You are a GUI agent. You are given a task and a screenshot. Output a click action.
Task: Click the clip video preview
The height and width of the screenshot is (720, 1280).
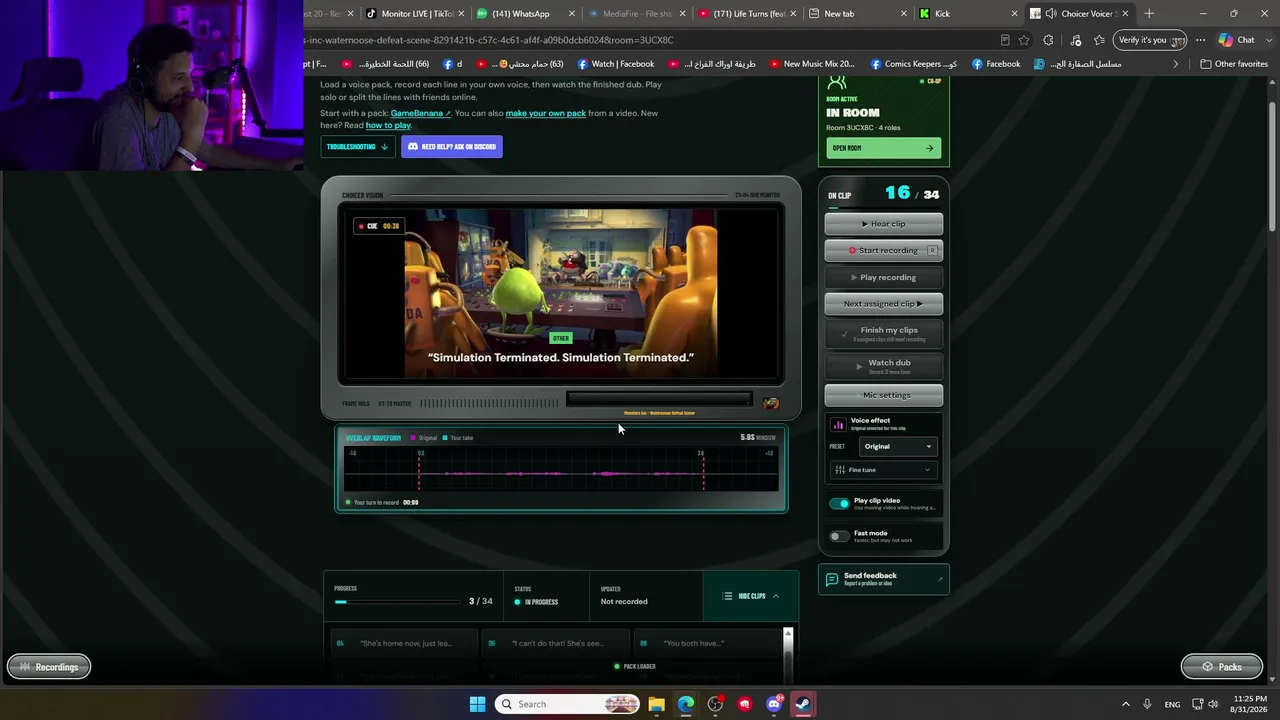[561, 294]
